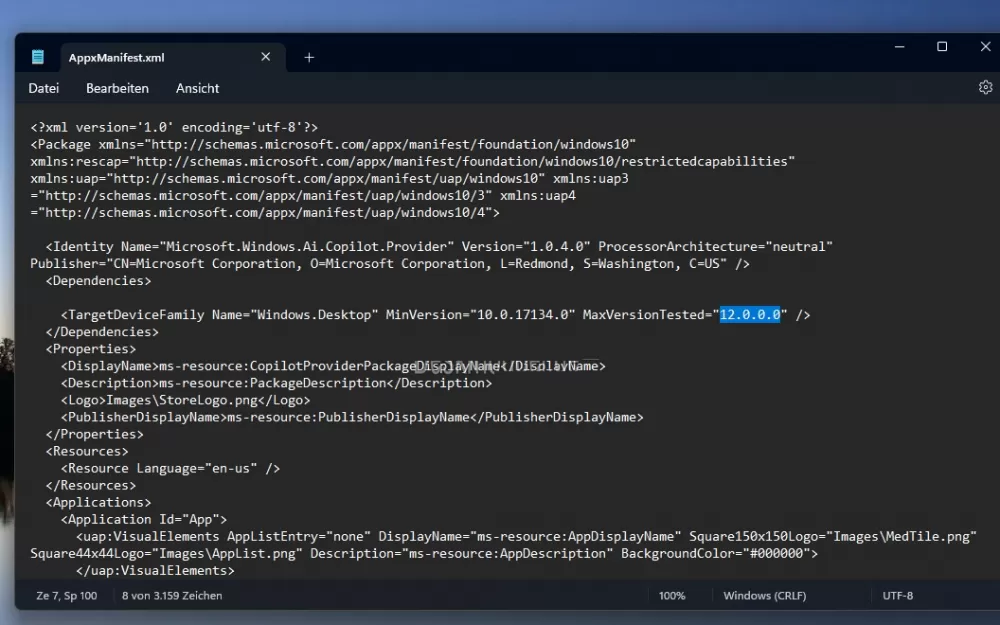This screenshot has height=625, width=1000.
Task: Click the Package xmlns foundation/windows10 line
Action: [x=333, y=145]
